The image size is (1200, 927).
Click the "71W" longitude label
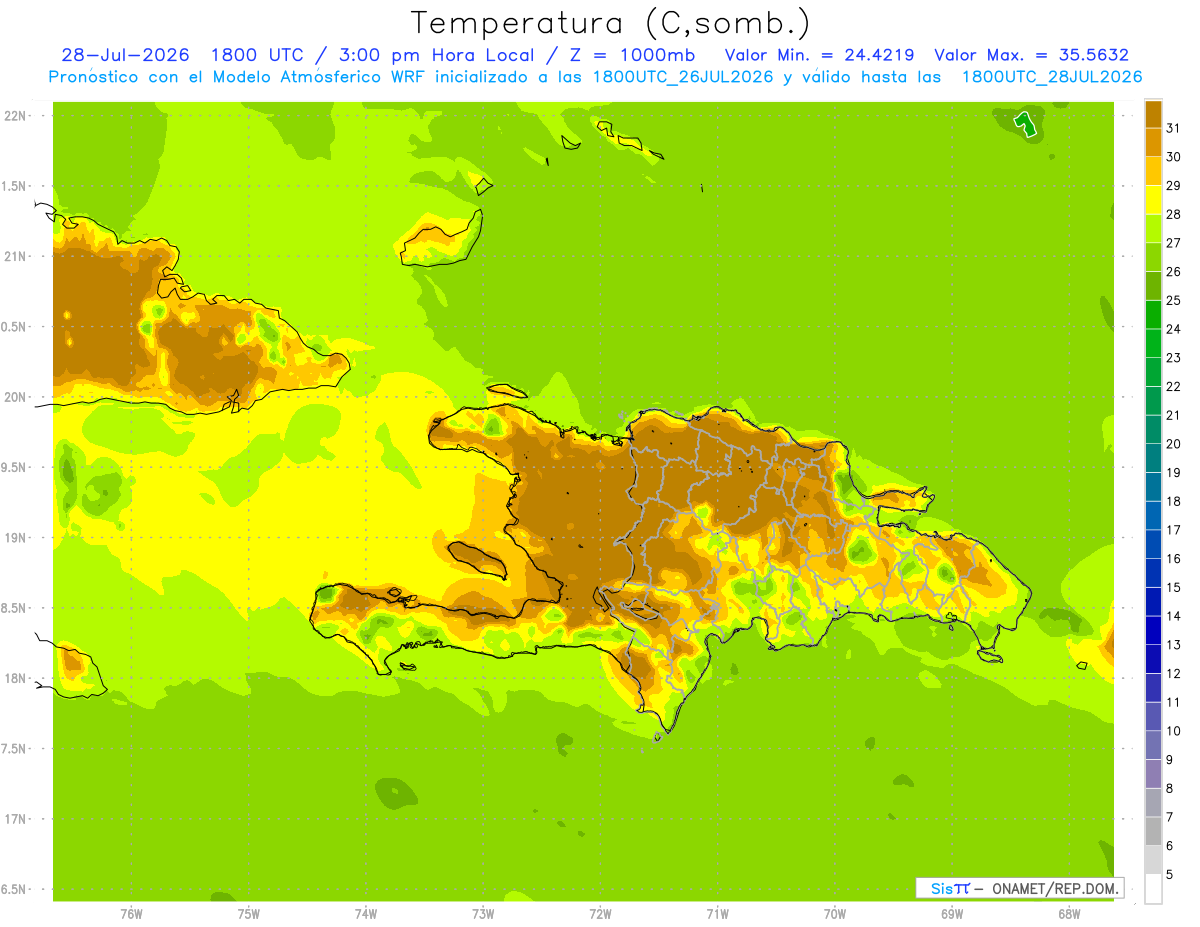point(717,914)
